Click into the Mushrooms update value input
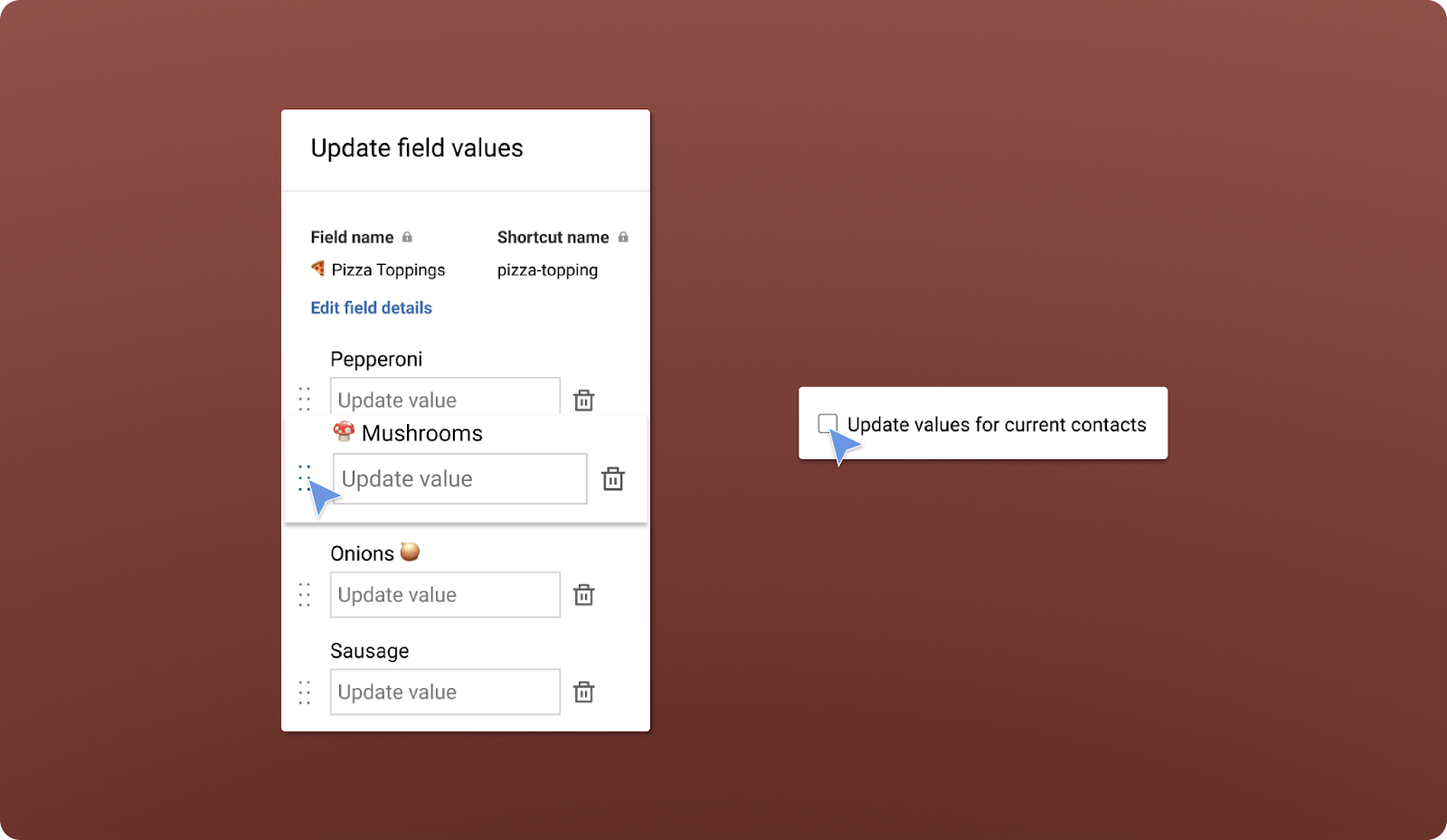1447x840 pixels. [459, 478]
